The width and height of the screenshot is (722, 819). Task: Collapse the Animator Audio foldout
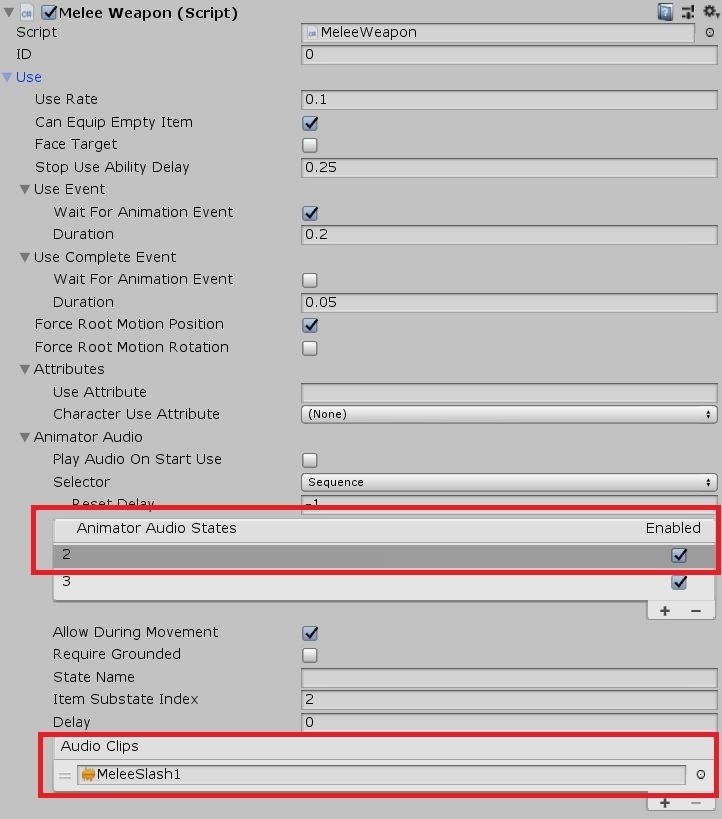(x=25, y=437)
